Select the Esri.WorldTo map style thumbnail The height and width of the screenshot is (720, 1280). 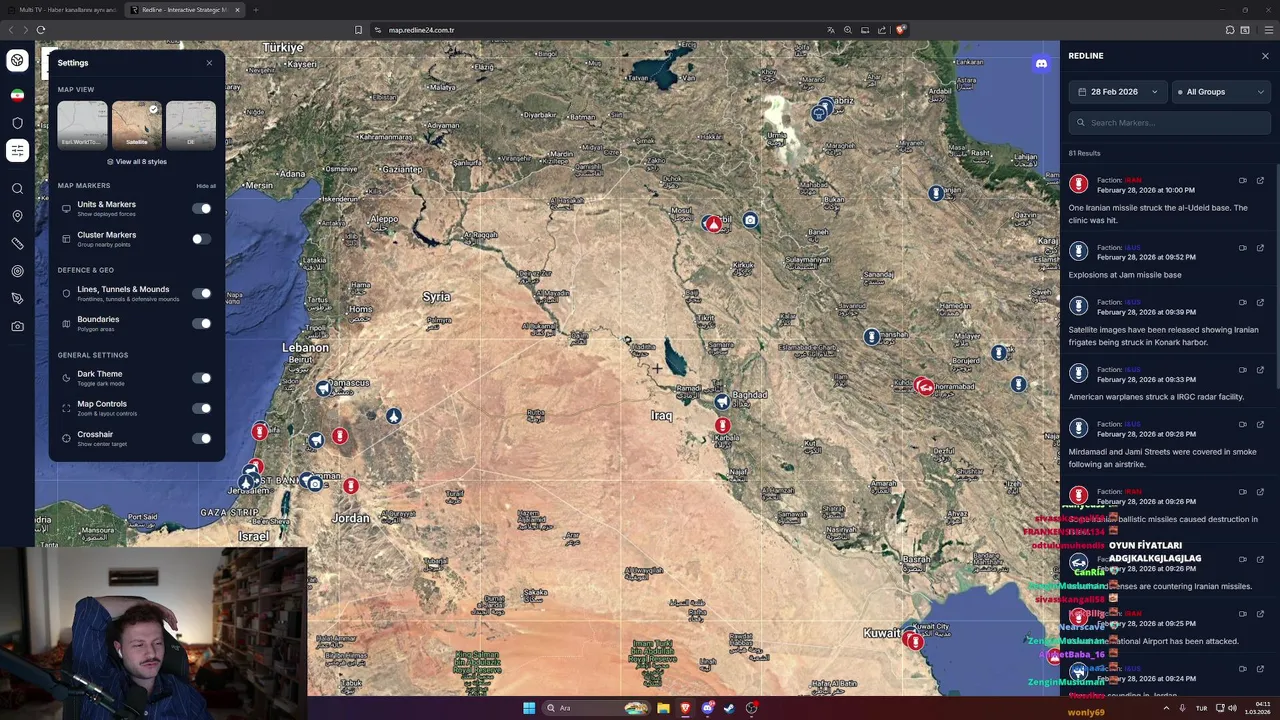pos(82,125)
